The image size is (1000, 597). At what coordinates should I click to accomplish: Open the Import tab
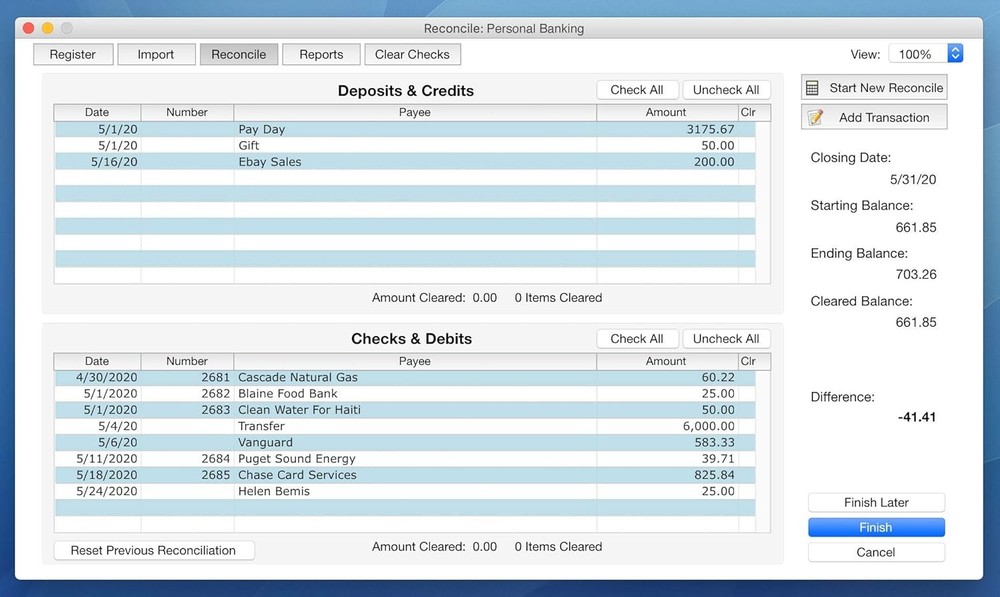pos(156,54)
